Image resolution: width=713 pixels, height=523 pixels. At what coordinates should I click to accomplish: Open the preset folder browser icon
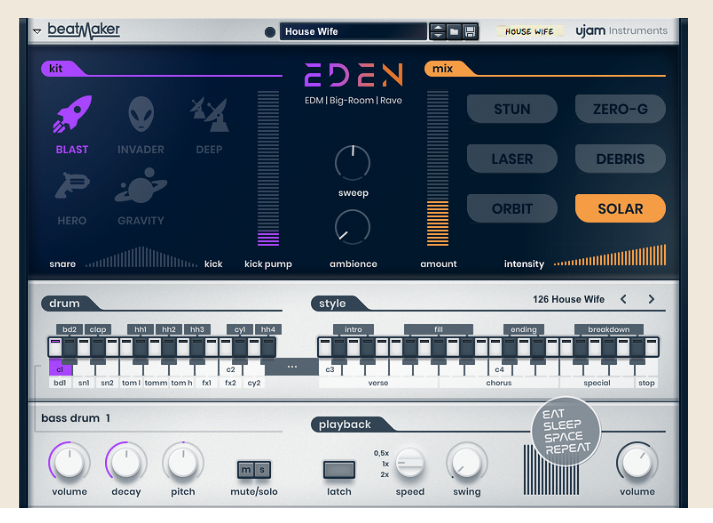454,31
